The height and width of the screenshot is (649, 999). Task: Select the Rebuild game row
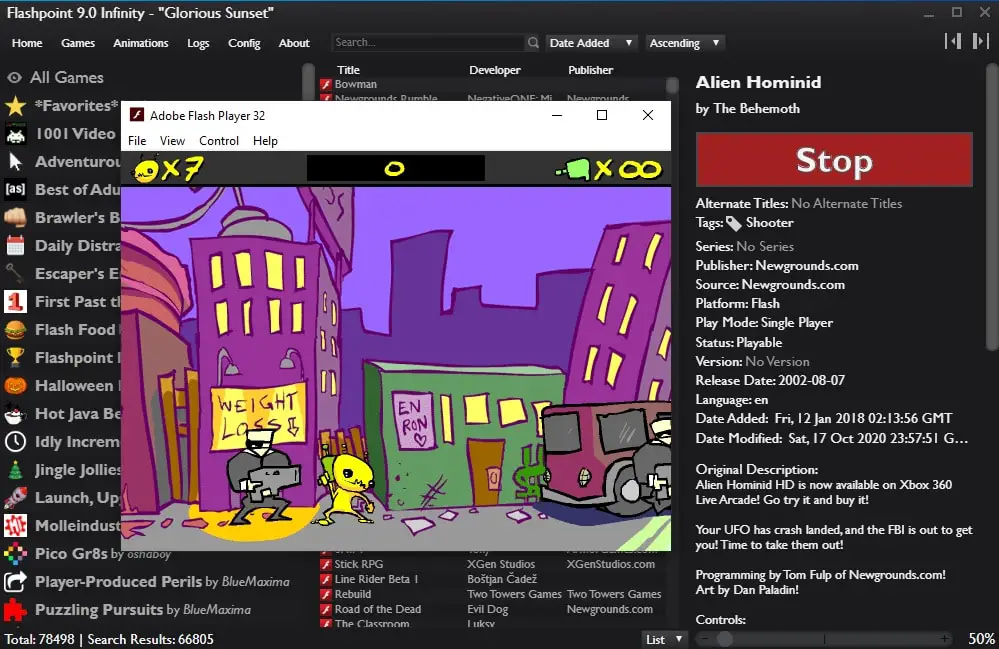[x=494, y=594]
